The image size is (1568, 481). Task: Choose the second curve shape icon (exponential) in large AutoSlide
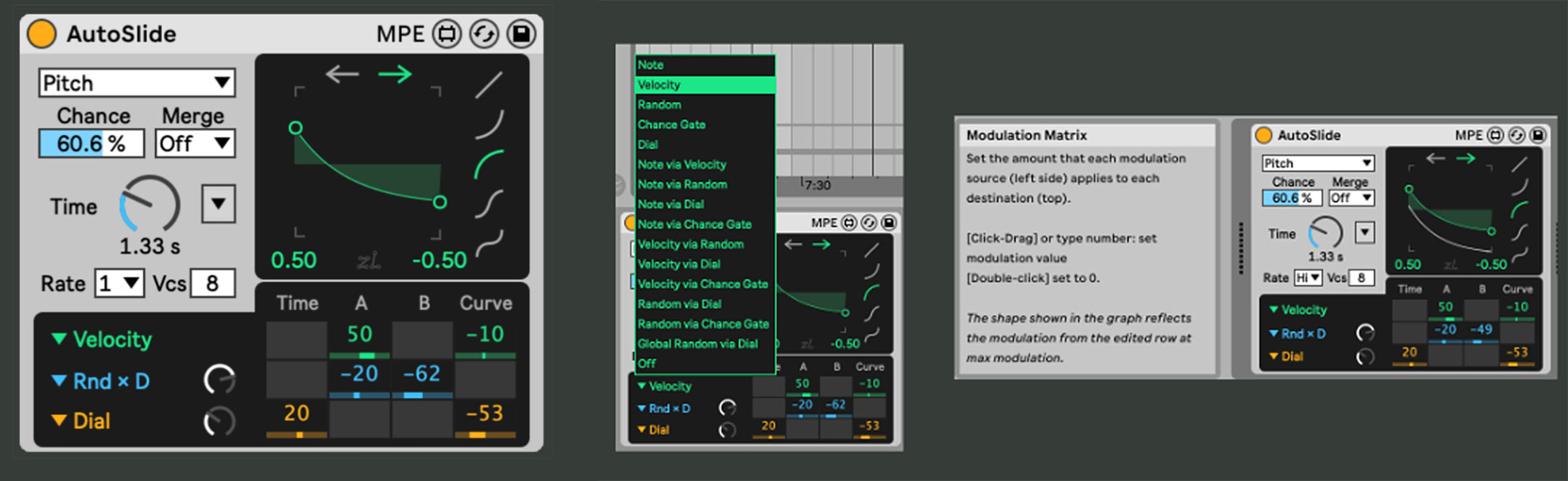point(489,124)
